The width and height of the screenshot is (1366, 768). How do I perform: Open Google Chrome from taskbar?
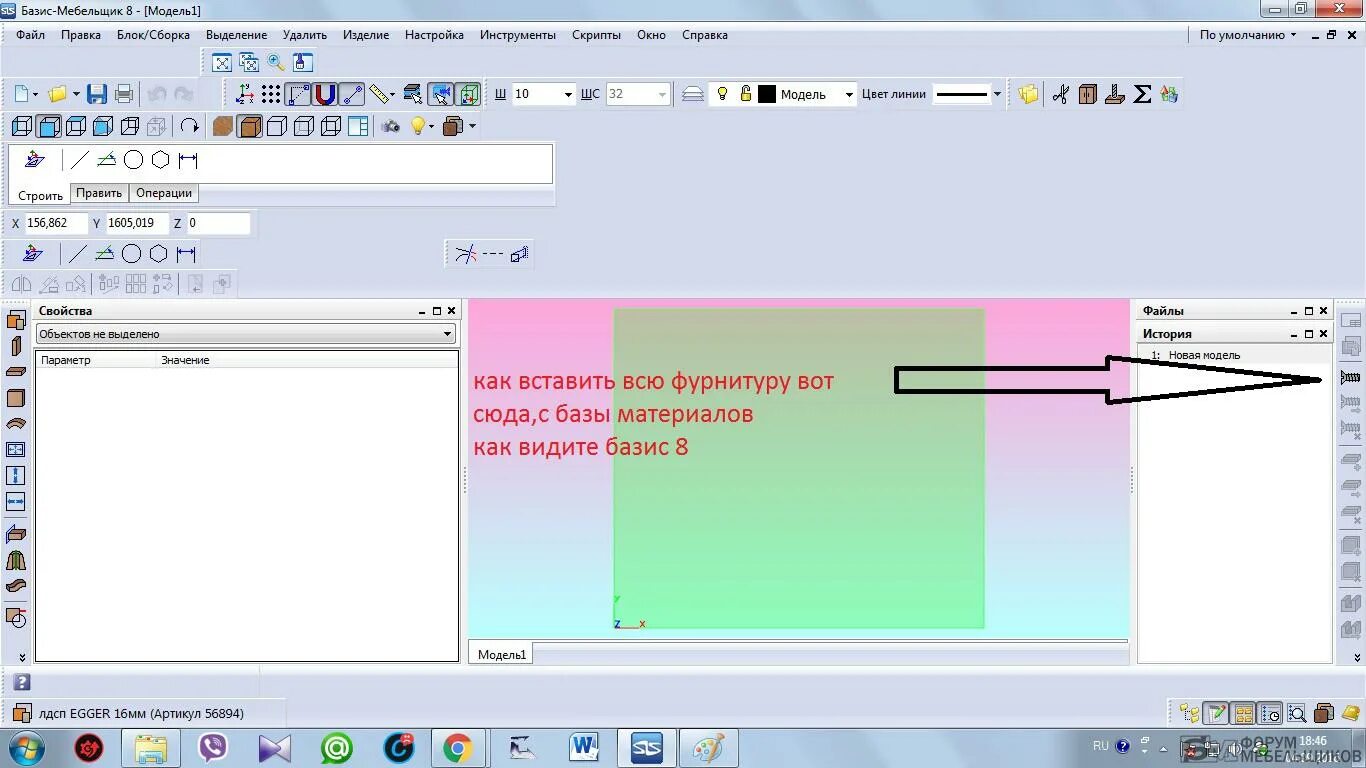[458, 747]
